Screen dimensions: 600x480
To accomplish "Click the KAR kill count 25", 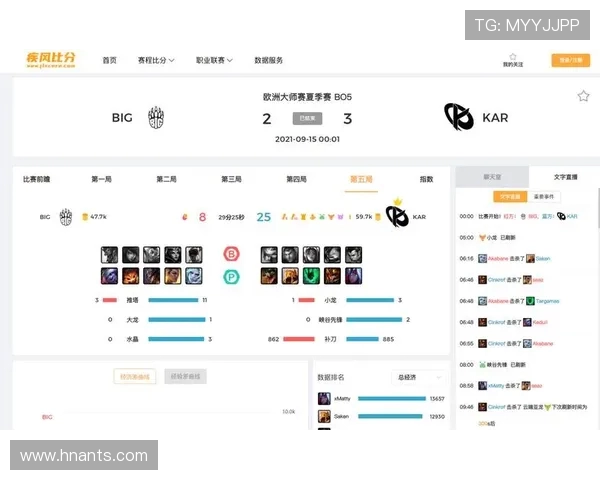I will click(x=264, y=217).
